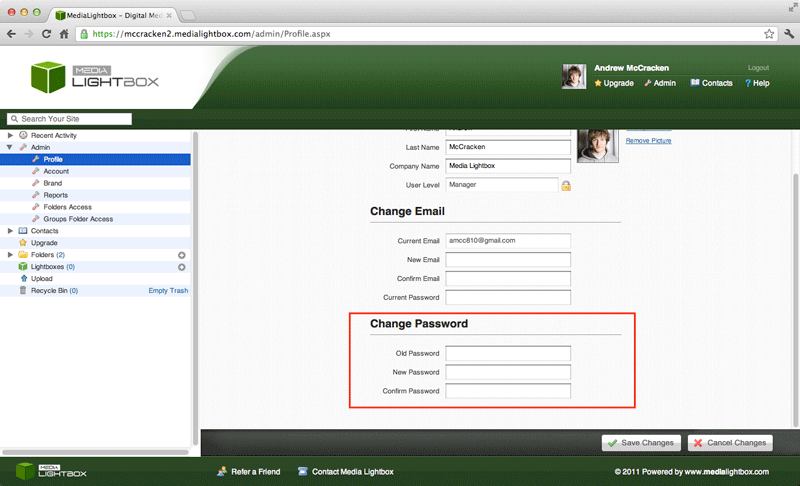800x486 pixels.
Task: Click the plus icon next to Folders
Action: [181, 255]
